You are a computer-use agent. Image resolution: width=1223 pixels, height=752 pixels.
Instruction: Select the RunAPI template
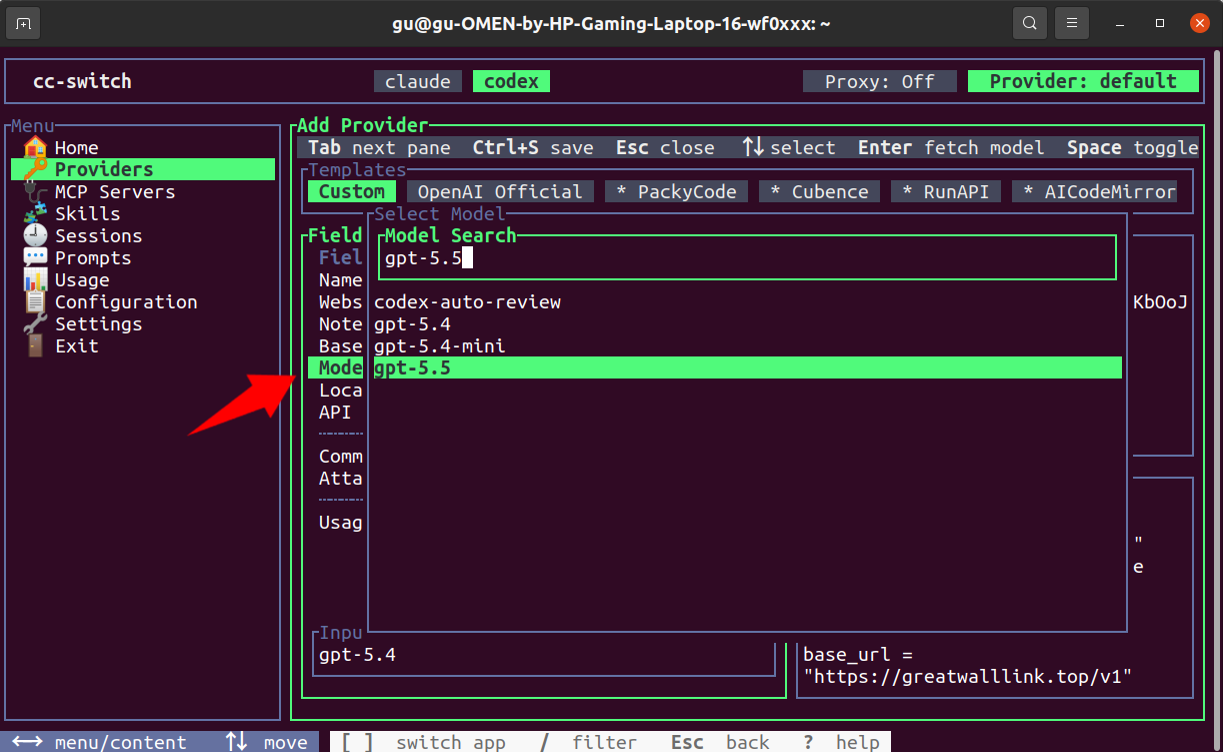pyautogui.click(x=946, y=192)
